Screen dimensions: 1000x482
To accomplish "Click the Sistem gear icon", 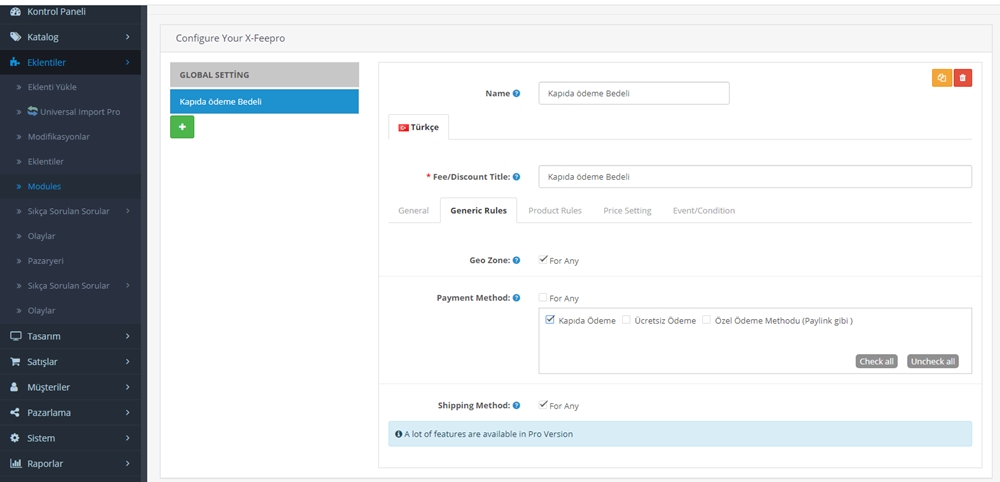I will pos(15,438).
